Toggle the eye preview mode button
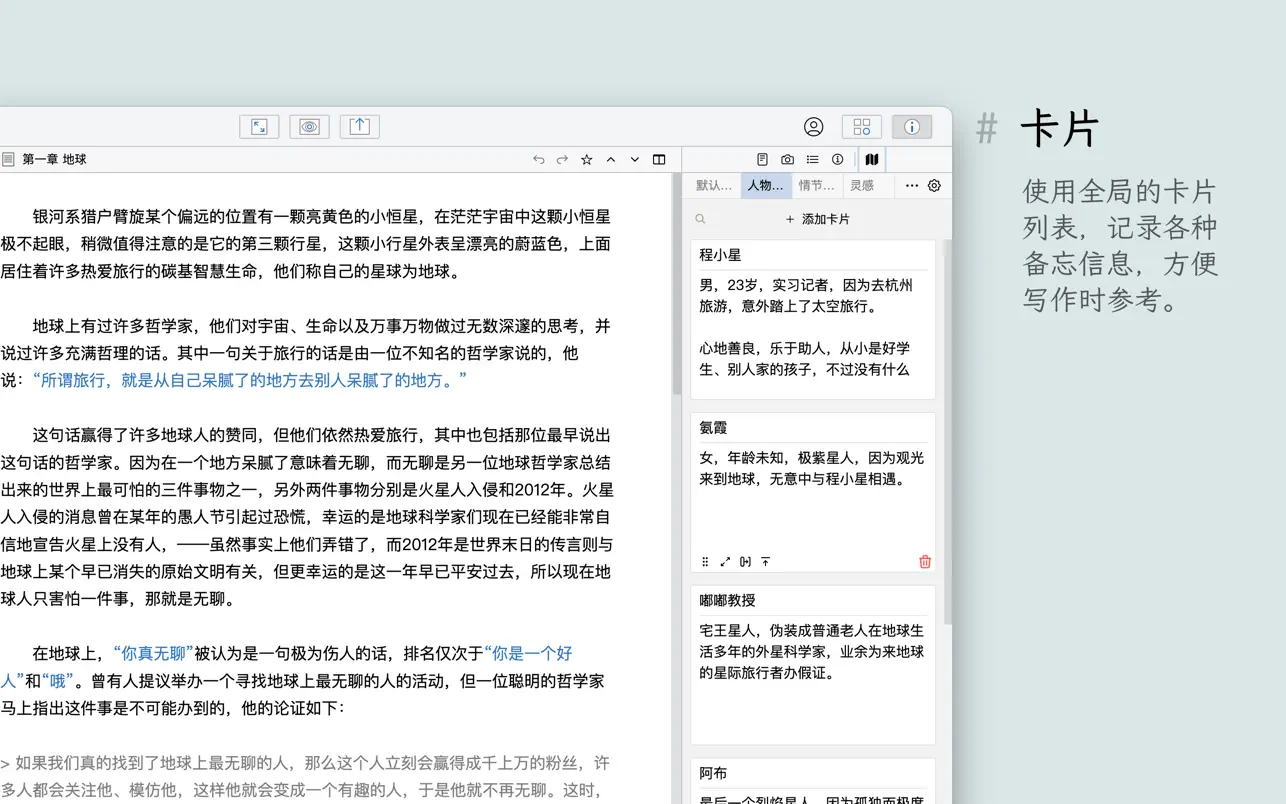 309,127
